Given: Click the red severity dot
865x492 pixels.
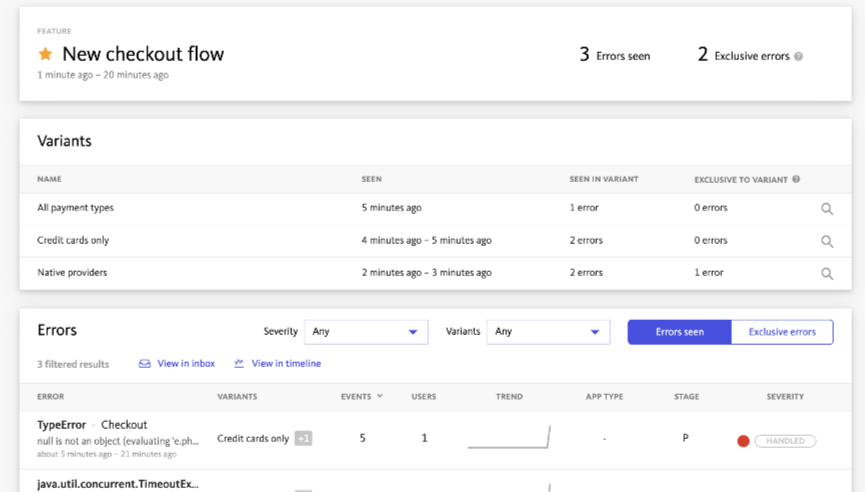Looking at the screenshot, I should click(743, 440).
